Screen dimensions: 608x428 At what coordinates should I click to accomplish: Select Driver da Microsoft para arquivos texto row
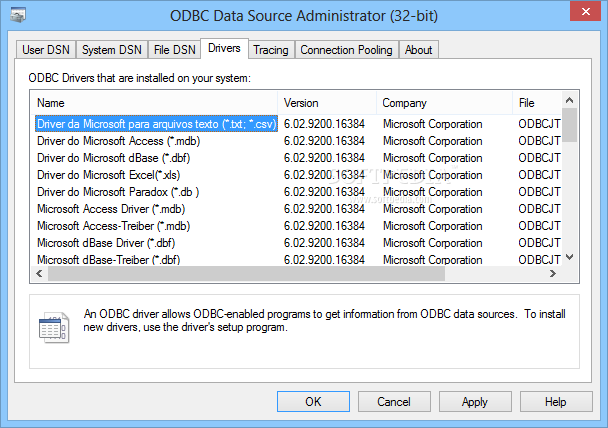tap(156, 124)
